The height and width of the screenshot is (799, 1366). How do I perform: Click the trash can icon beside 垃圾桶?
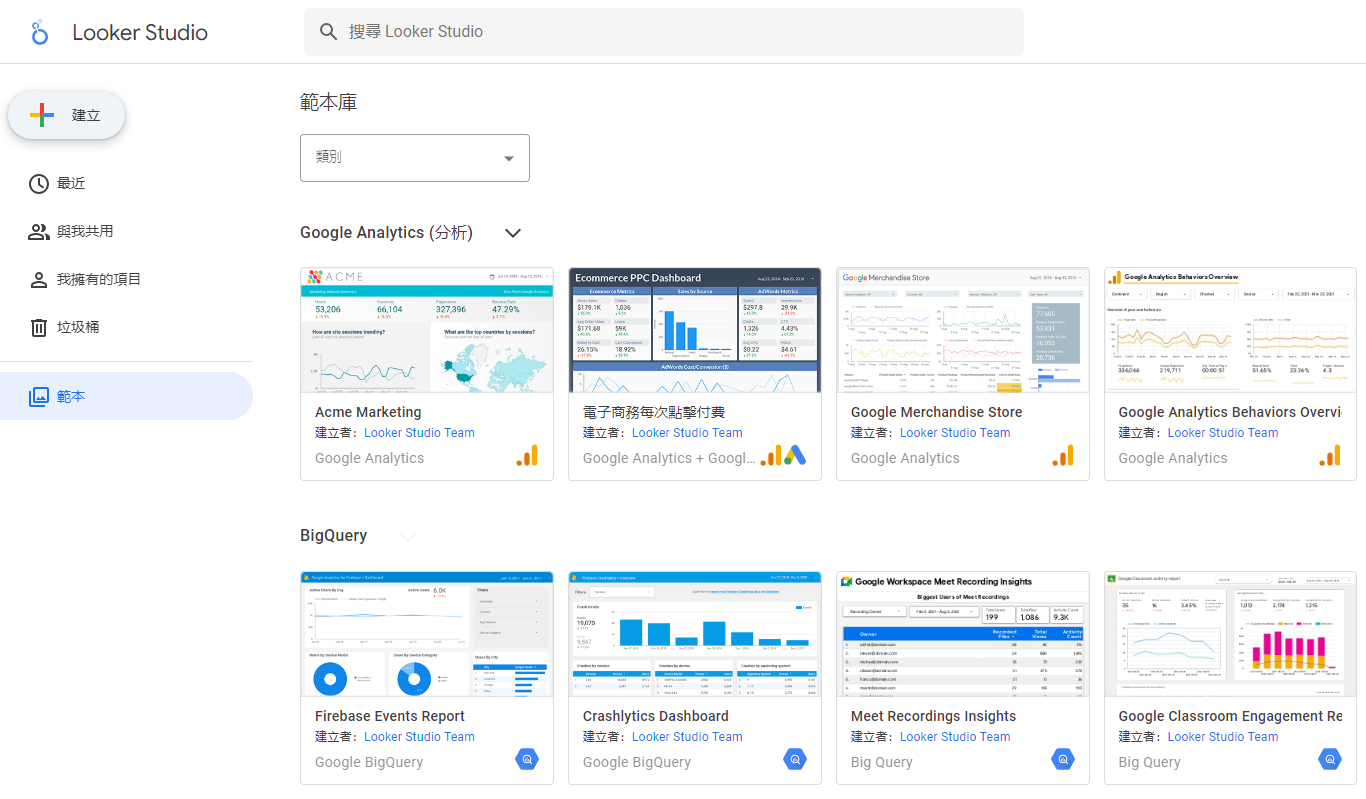pyautogui.click(x=39, y=328)
